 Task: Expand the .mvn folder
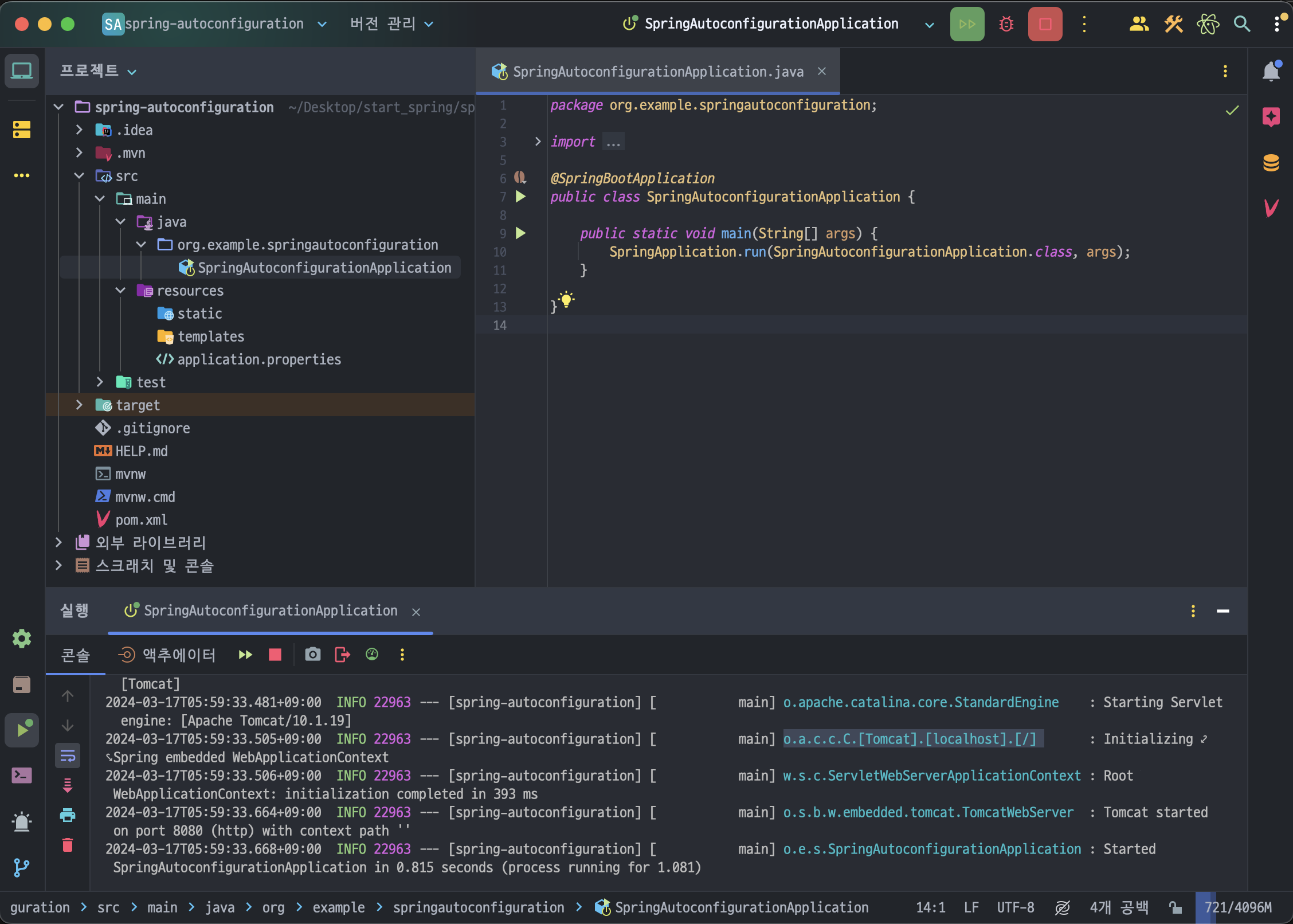pyautogui.click(x=79, y=153)
